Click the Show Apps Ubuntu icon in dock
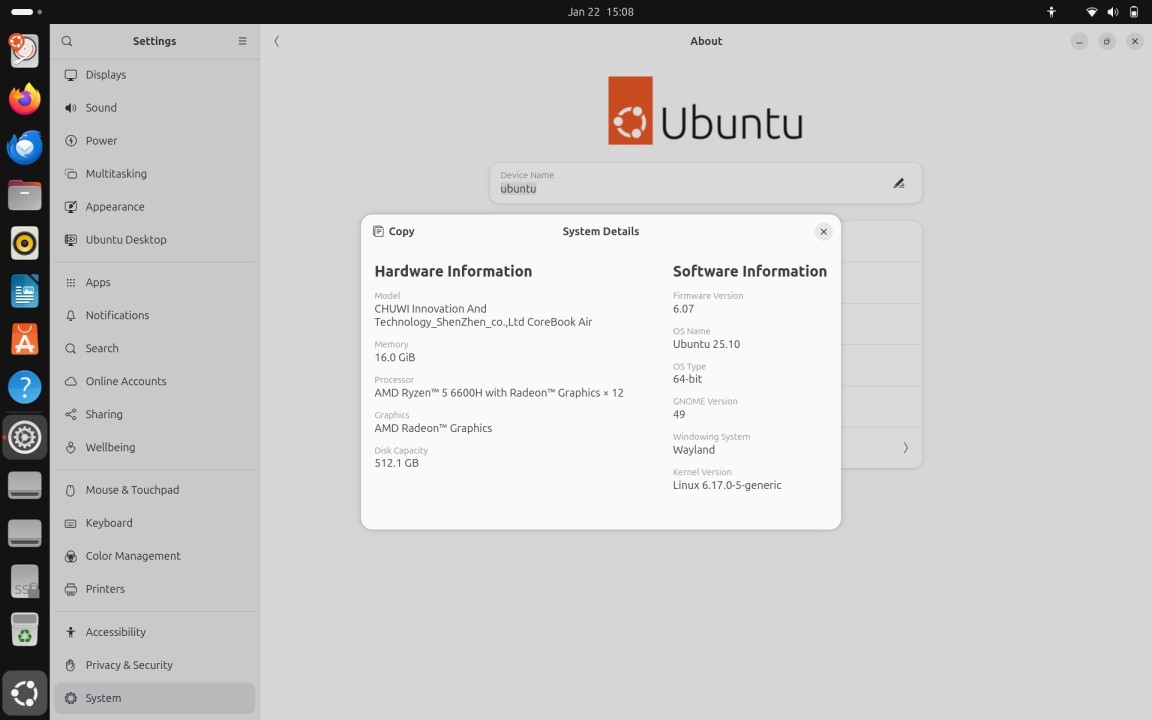 pyautogui.click(x=24, y=692)
